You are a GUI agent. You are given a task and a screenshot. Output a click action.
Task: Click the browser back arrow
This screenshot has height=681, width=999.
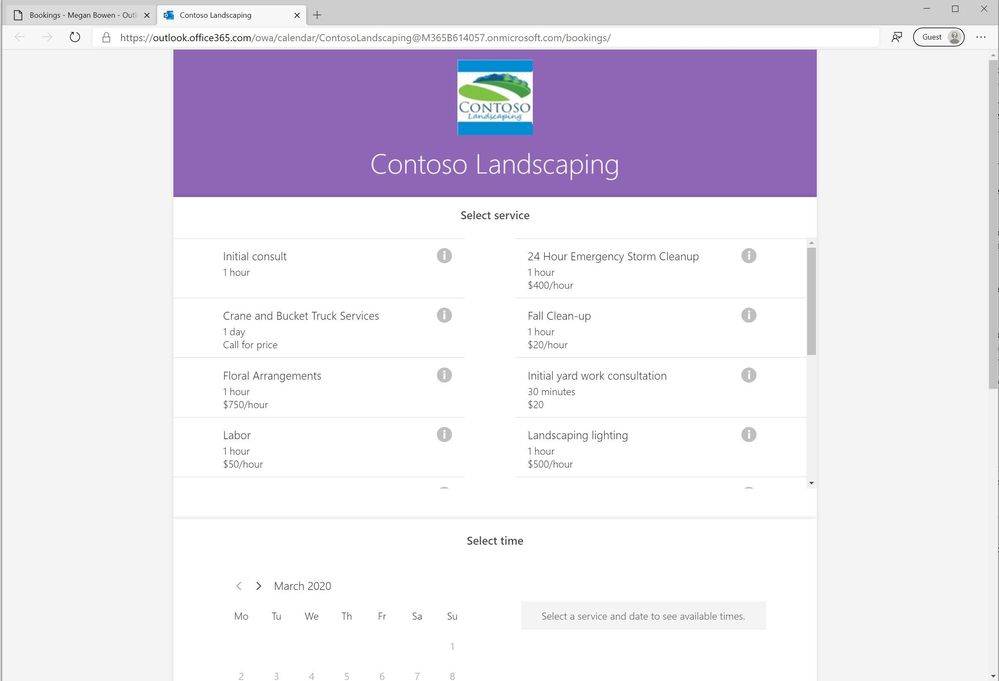point(19,37)
